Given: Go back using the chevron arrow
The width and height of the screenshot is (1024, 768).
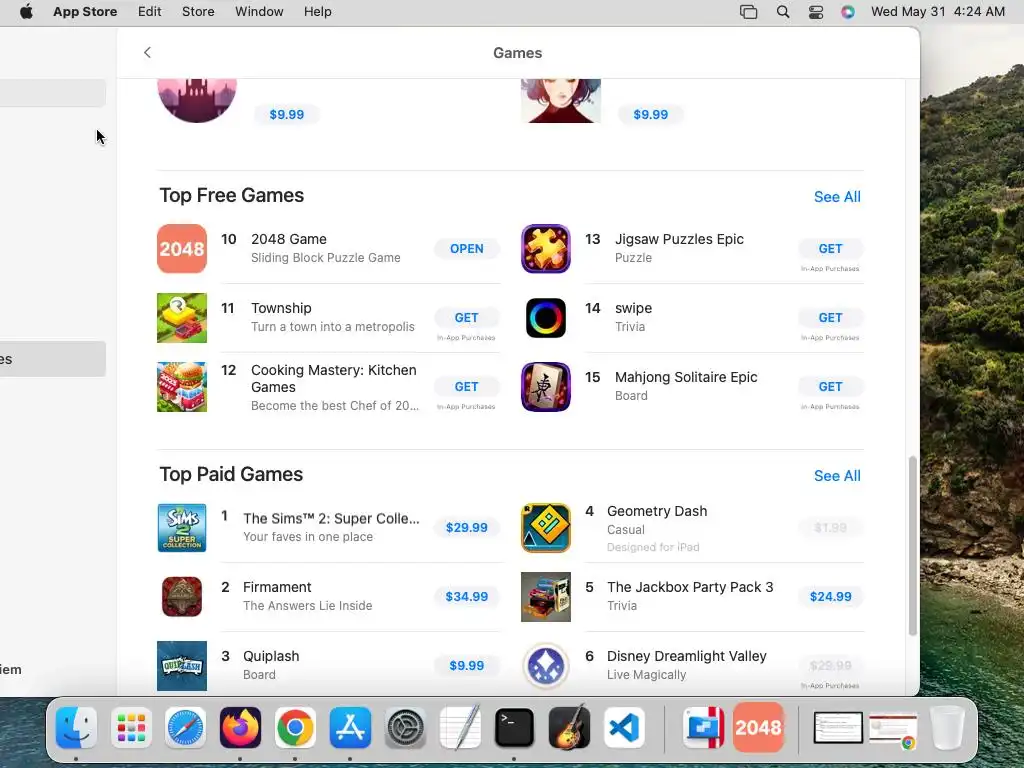Looking at the screenshot, I should pyautogui.click(x=147, y=52).
